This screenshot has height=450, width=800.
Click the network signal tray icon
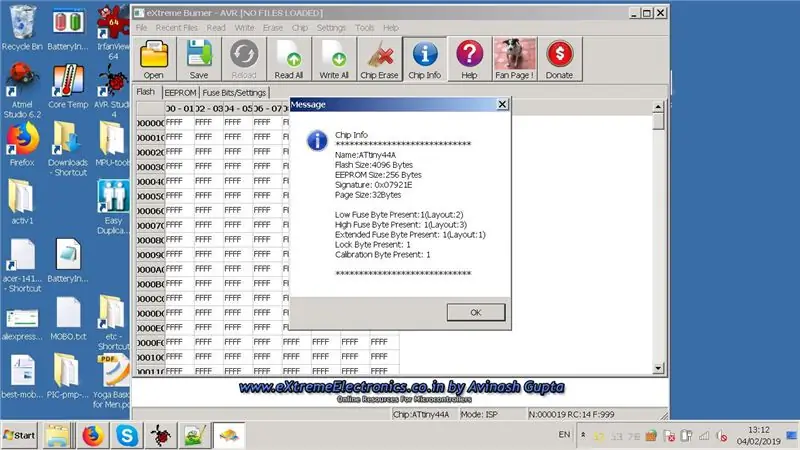click(704, 436)
